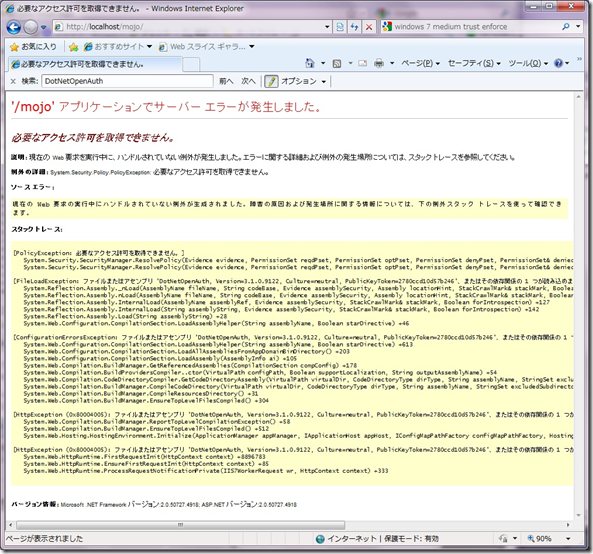Click the magnifier Search icon
The width and height of the screenshot is (593, 554).
coord(566,26)
